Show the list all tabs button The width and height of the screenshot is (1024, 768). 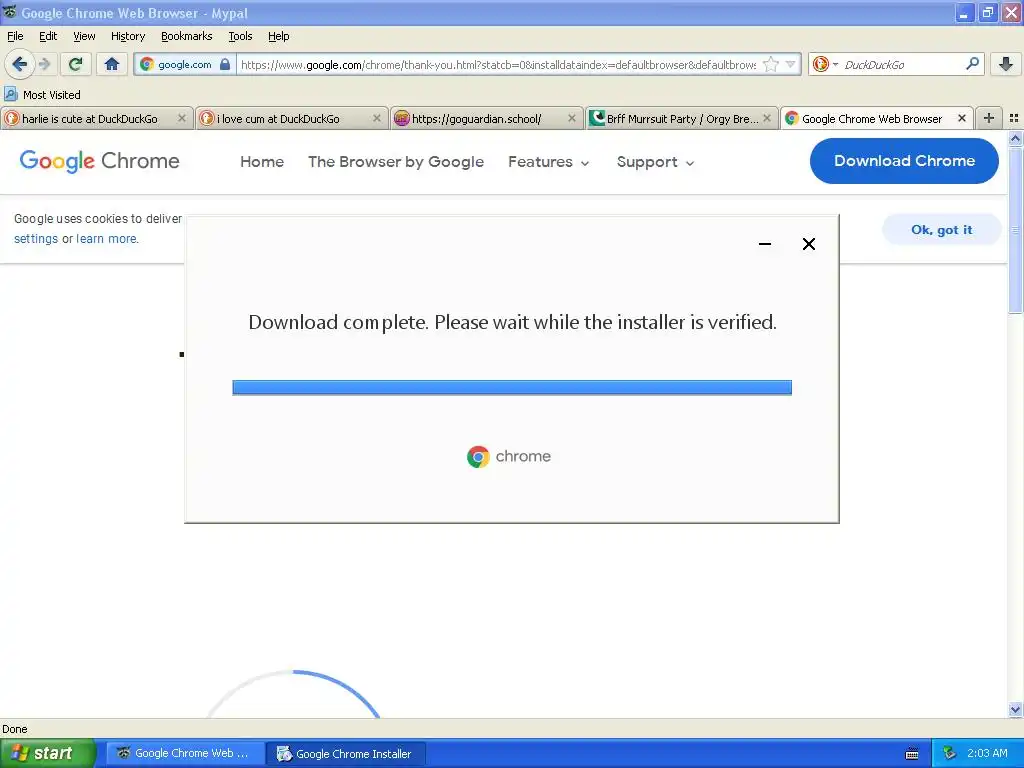pos(1014,118)
